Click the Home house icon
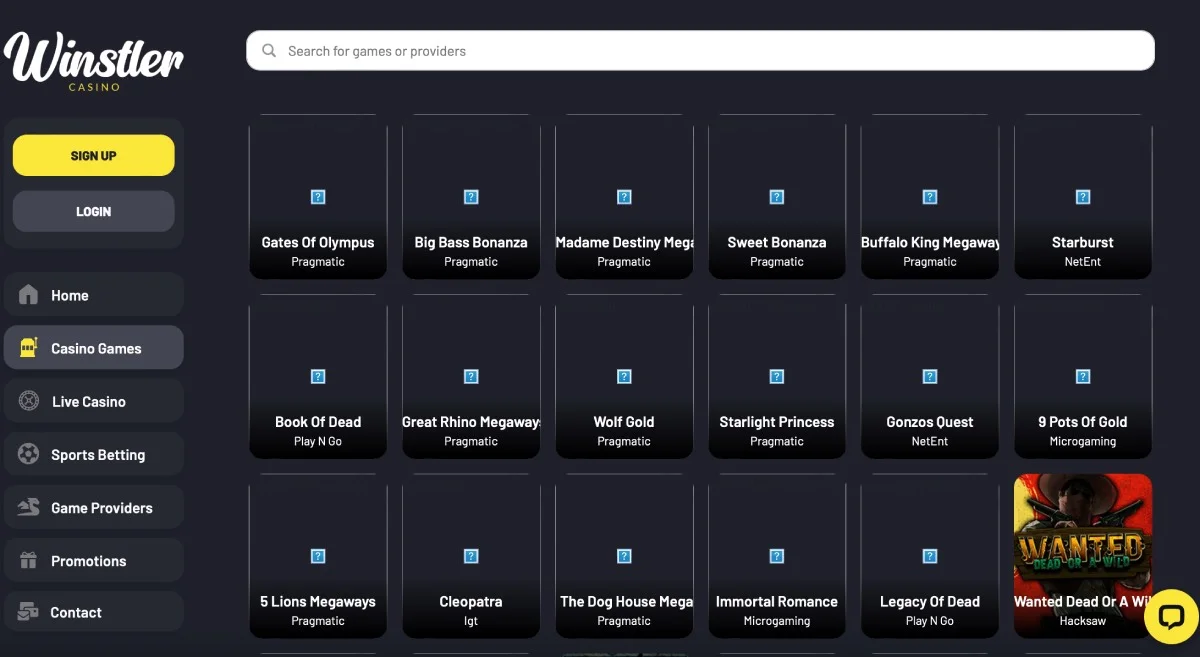Image resolution: width=1200 pixels, height=657 pixels. point(29,295)
